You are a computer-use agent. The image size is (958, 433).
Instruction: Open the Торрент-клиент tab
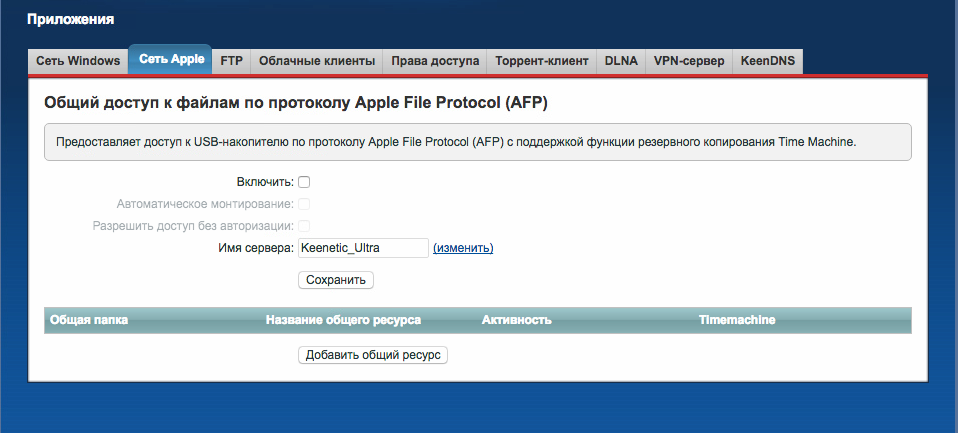[542, 61]
